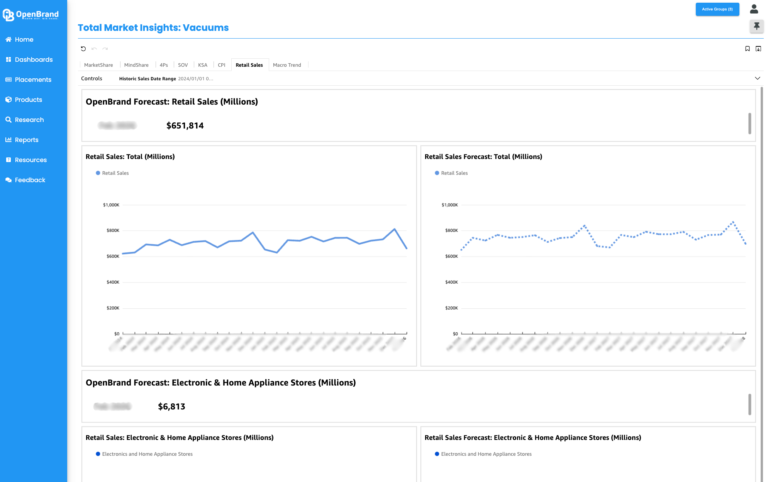Select the Retail Sales tab
Screen dimensions: 768x482
pyautogui.click(x=249, y=65)
